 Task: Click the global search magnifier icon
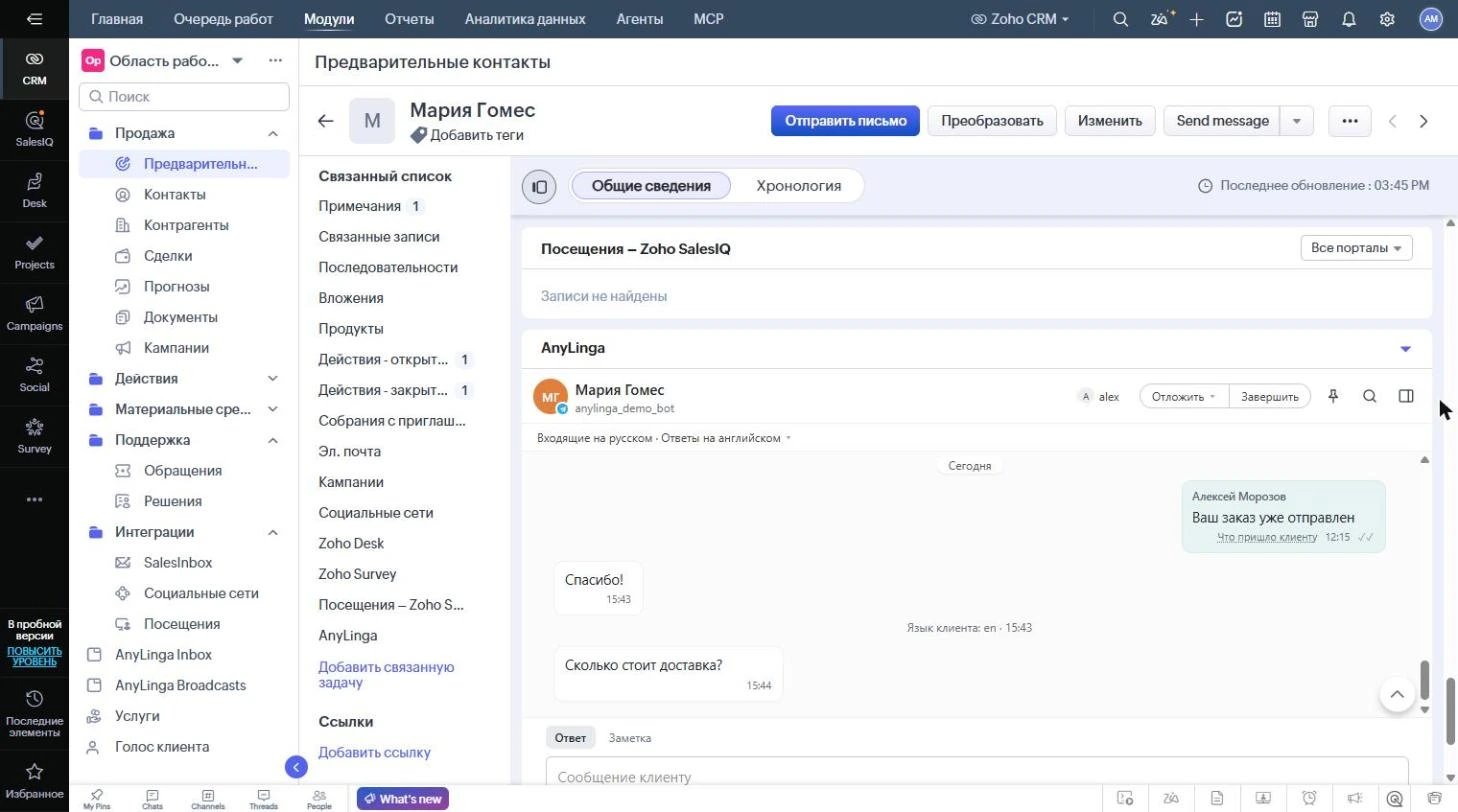pos(1121,19)
